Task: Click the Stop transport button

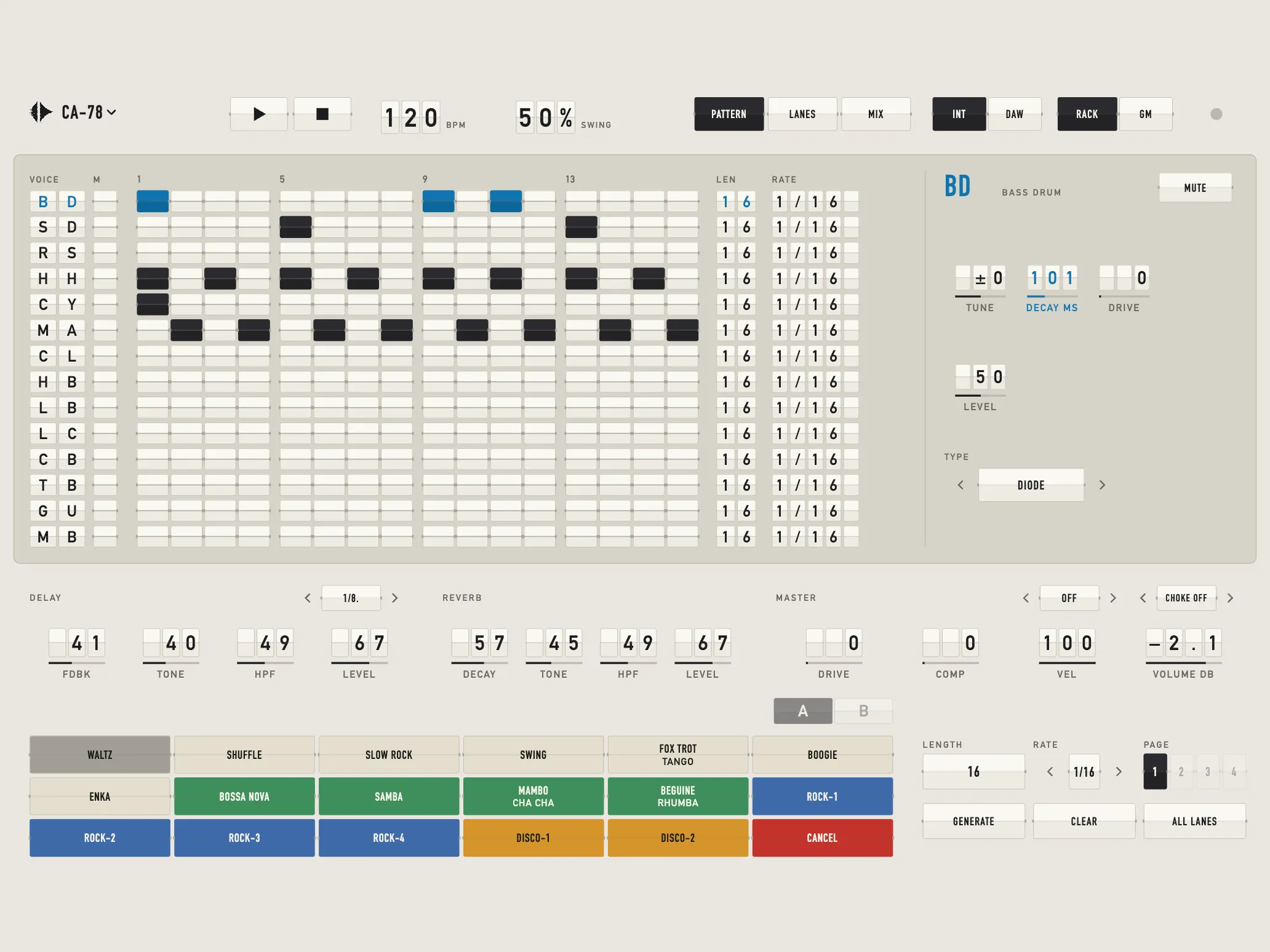Action: (x=322, y=114)
